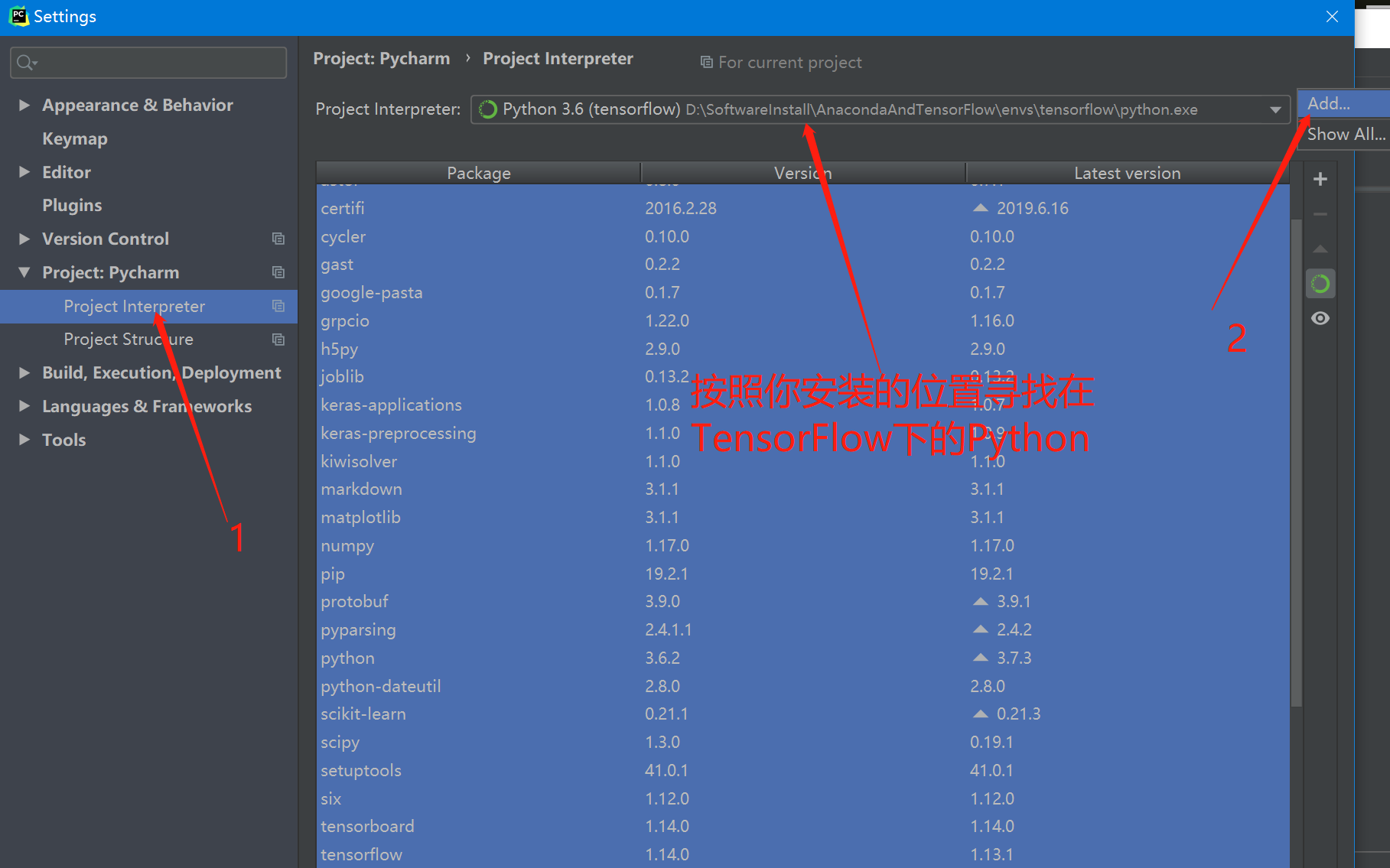The width and height of the screenshot is (1390, 868).
Task: Expand Languages & Frameworks section
Action: [x=24, y=406]
